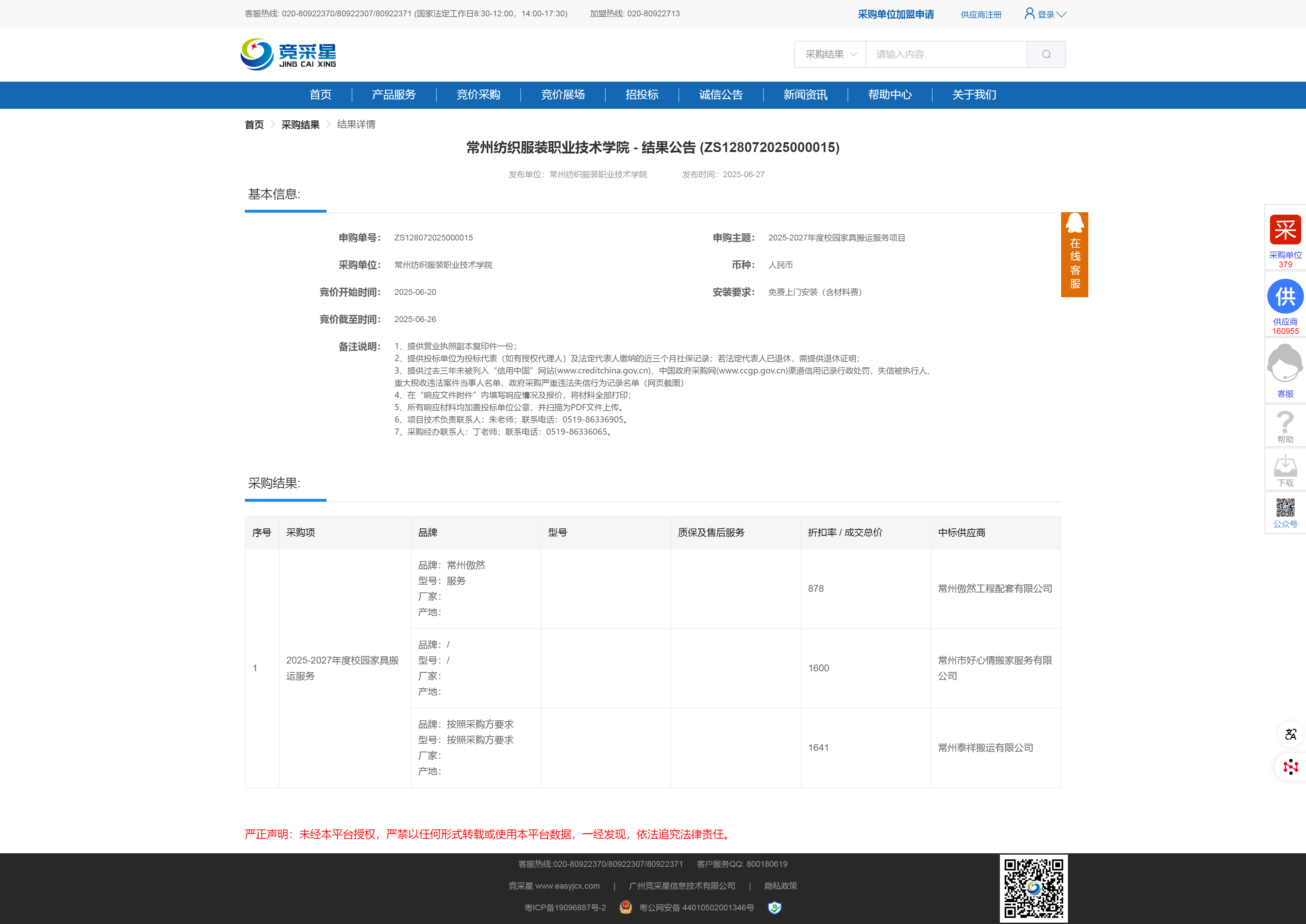Expand the 采购结果 search category dropdown
1306x924 pixels.
830,54
